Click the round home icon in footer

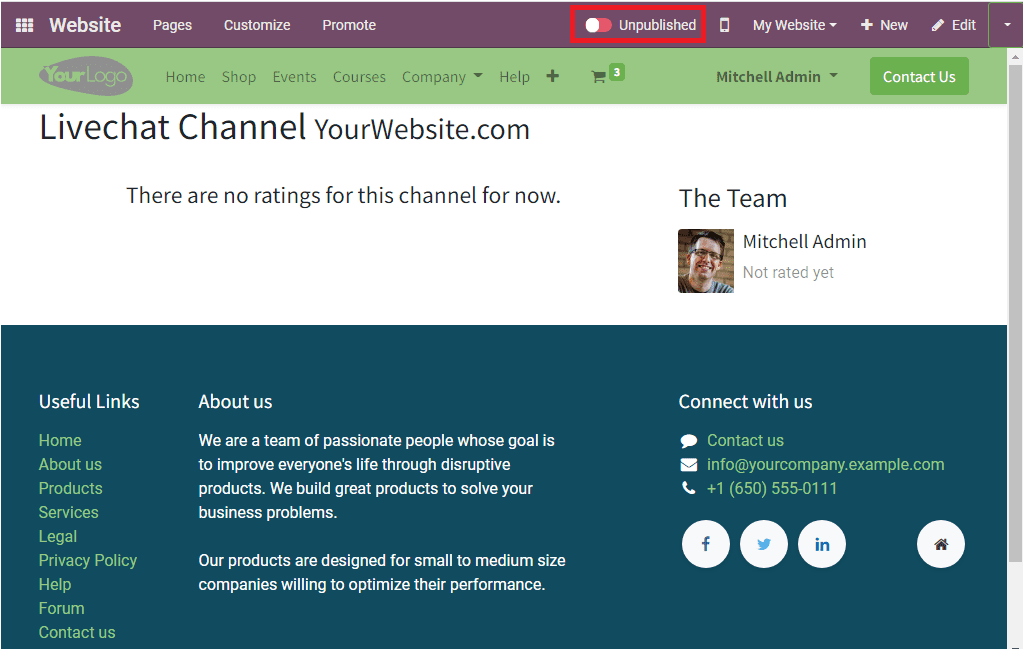click(941, 544)
